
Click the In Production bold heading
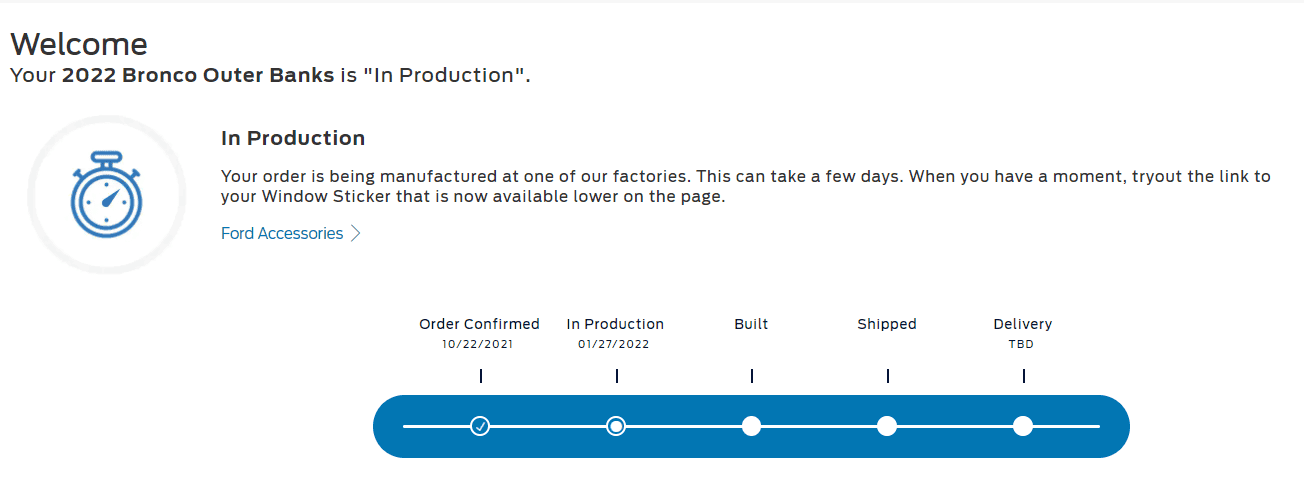[293, 138]
